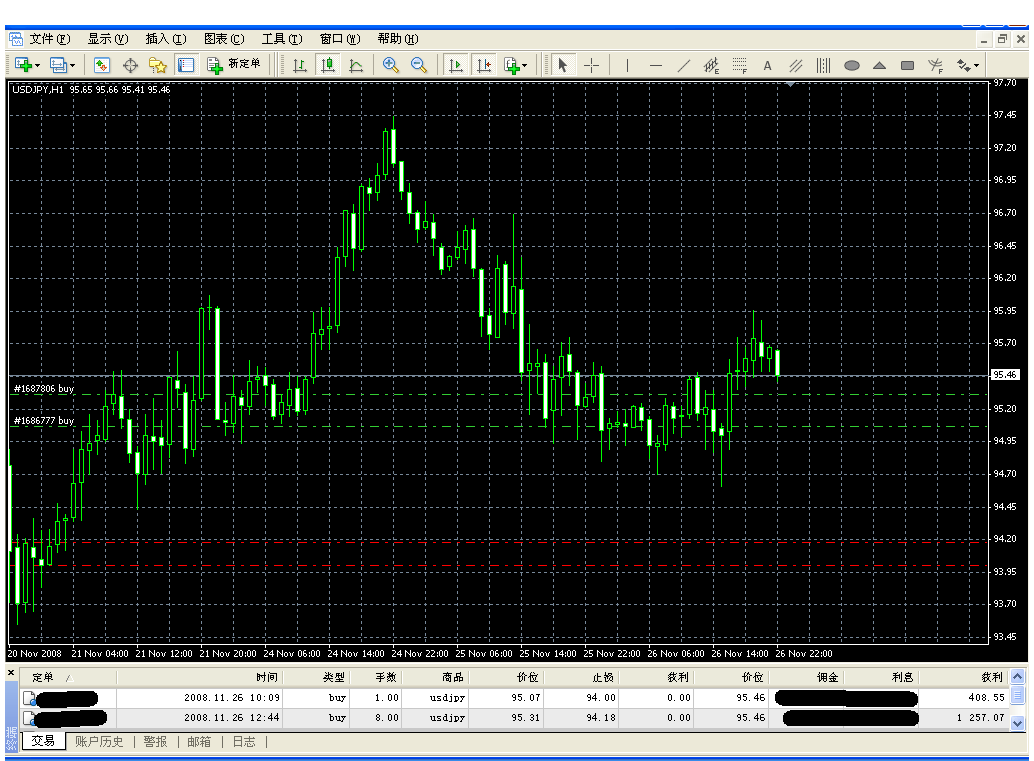Toggle chart shift icon
Image resolution: width=1034 pixels, height=761 pixels.
point(483,65)
